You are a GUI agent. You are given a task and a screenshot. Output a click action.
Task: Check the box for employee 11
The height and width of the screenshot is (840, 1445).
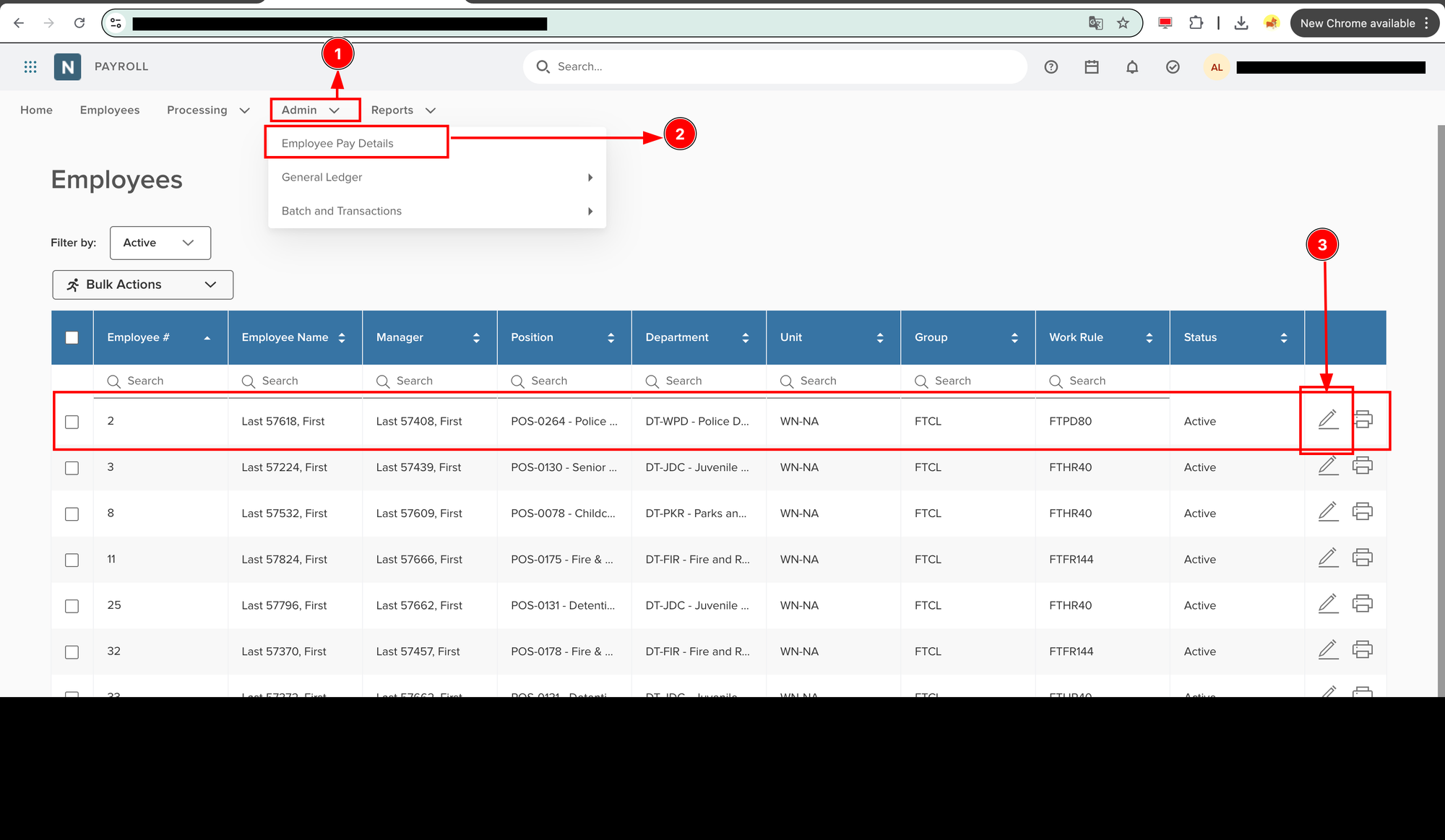[72, 560]
